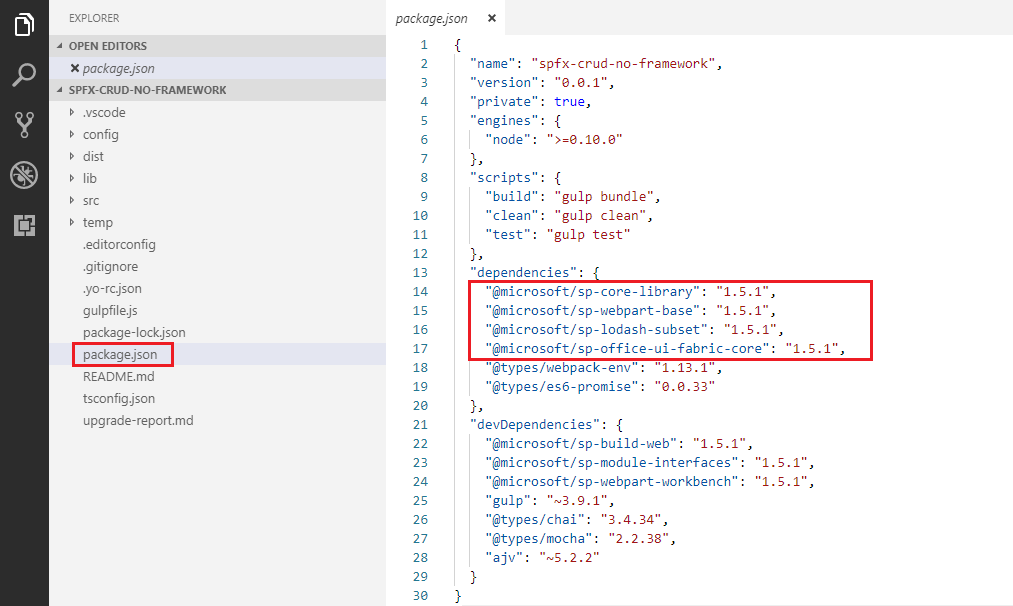Open README.md file

coord(118,376)
